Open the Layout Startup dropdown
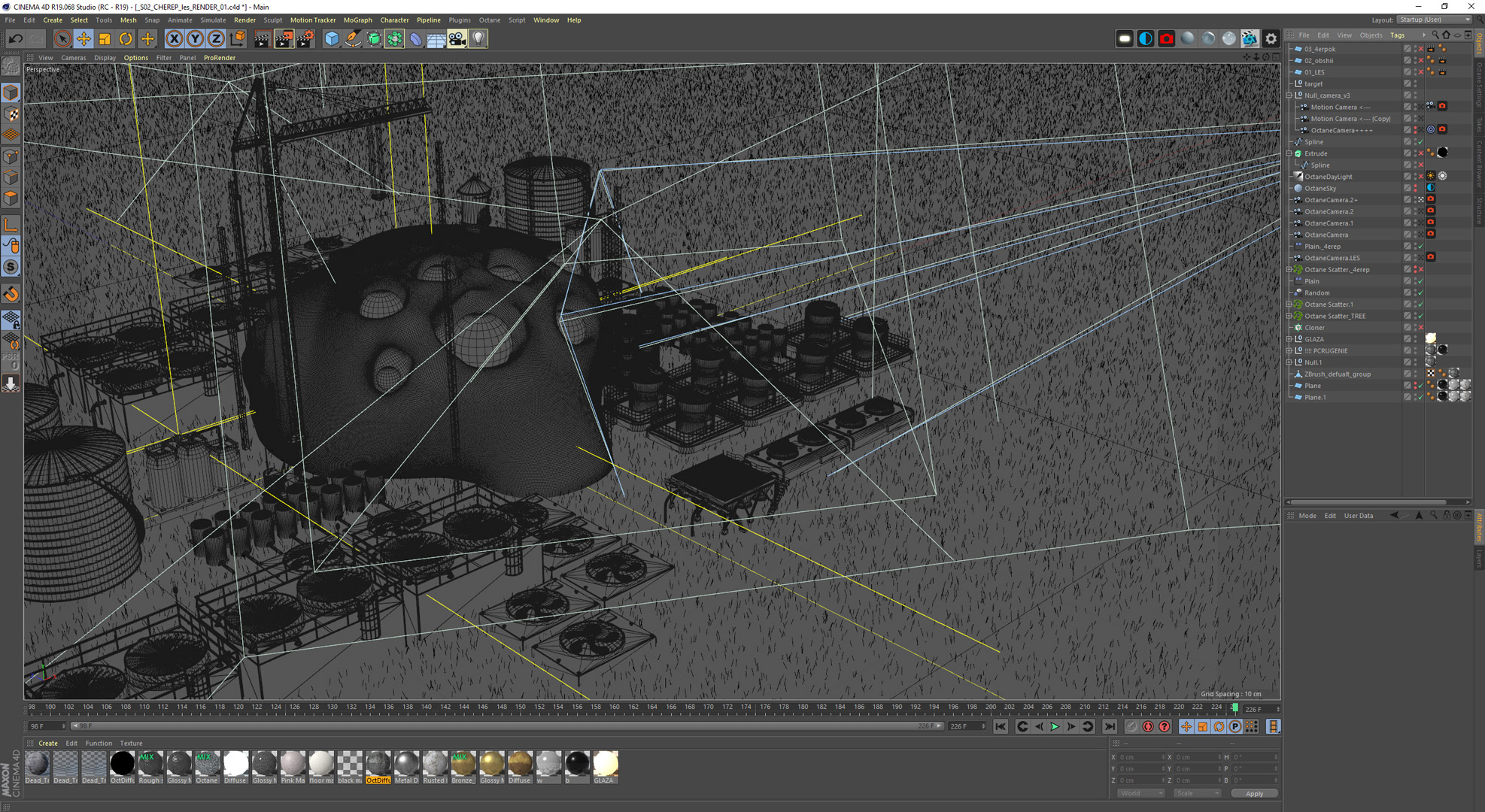Viewport: 1485px width, 812px height. (x=1434, y=20)
